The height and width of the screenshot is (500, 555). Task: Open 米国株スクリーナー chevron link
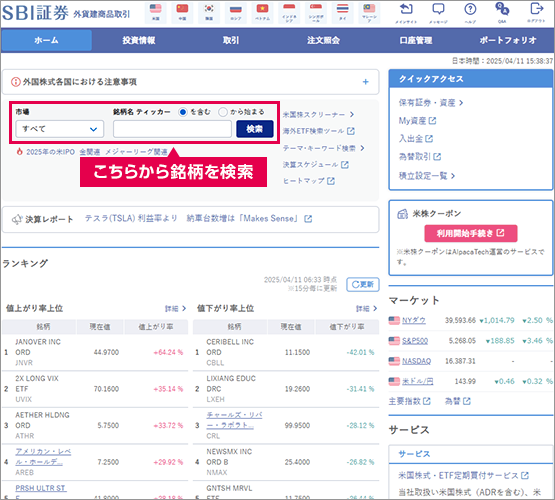click(318, 114)
